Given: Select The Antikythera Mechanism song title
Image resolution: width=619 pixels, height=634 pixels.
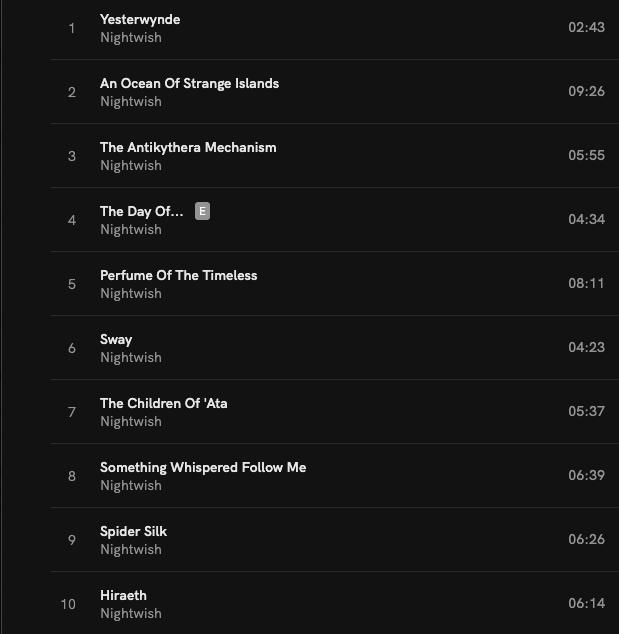Looking at the screenshot, I should (x=188, y=148).
